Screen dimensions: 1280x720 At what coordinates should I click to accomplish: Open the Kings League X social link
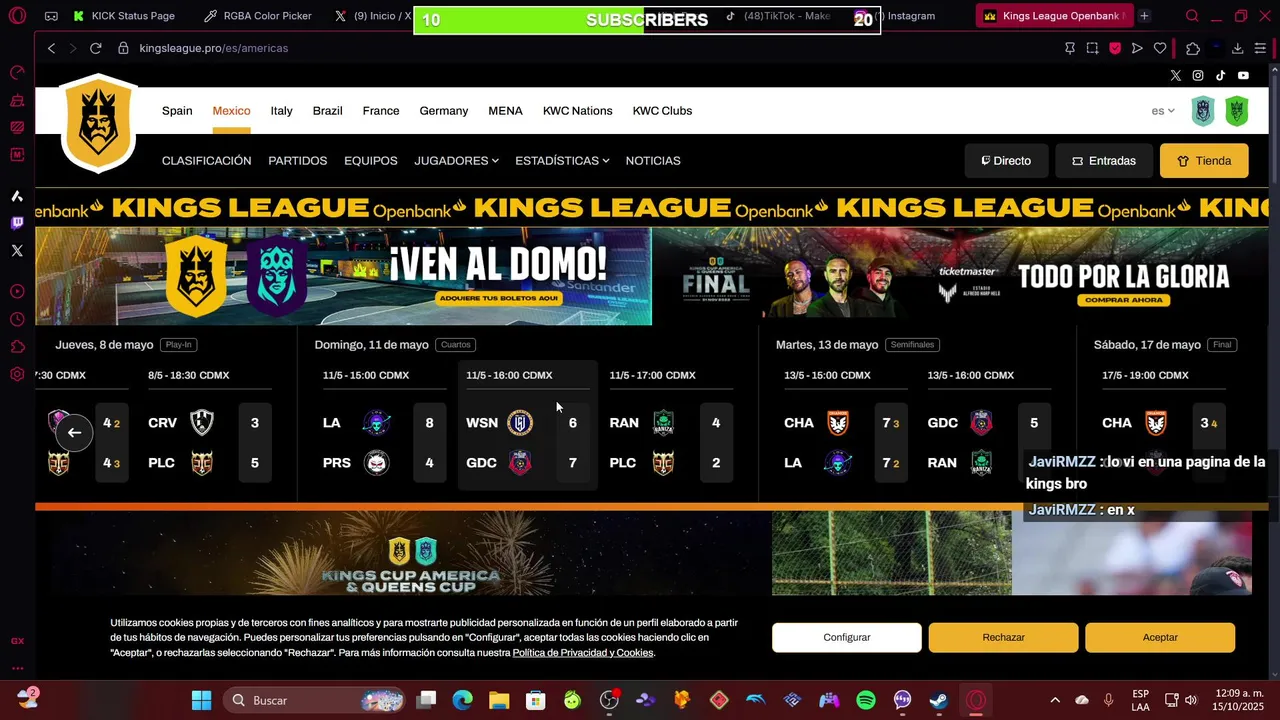1175,75
